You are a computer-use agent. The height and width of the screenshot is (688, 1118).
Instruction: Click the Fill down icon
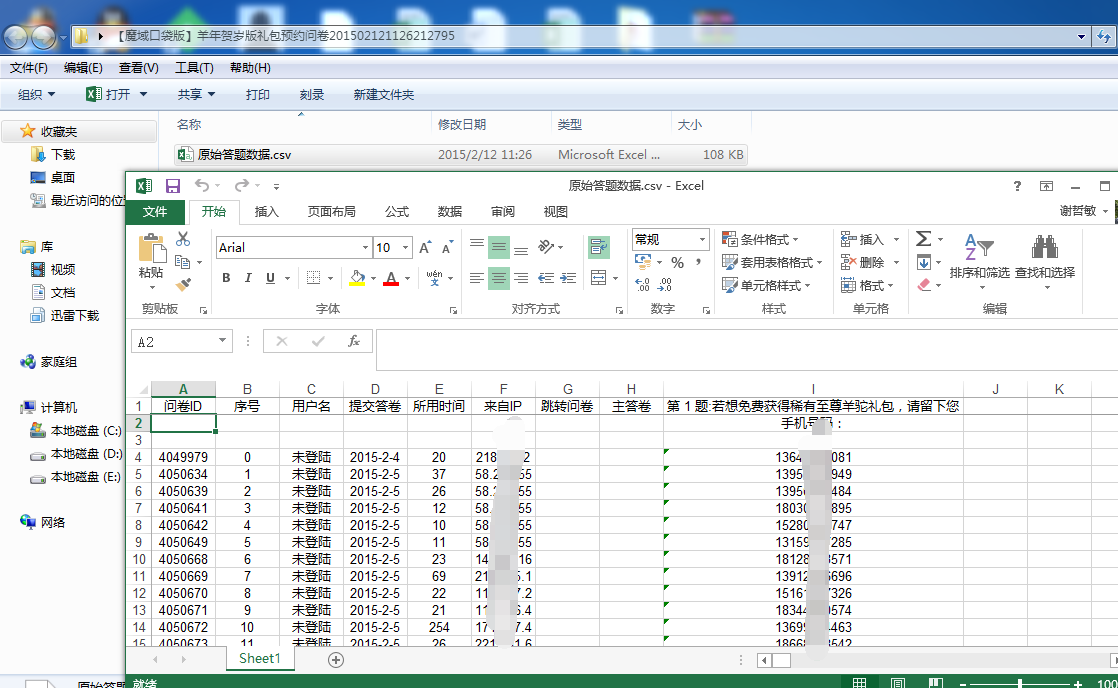point(923,262)
